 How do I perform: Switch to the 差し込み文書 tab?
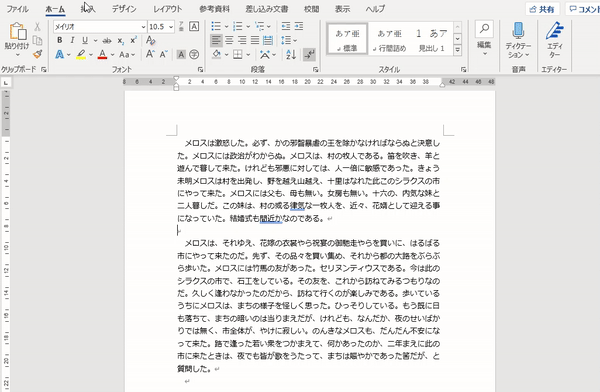(x=267, y=9)
